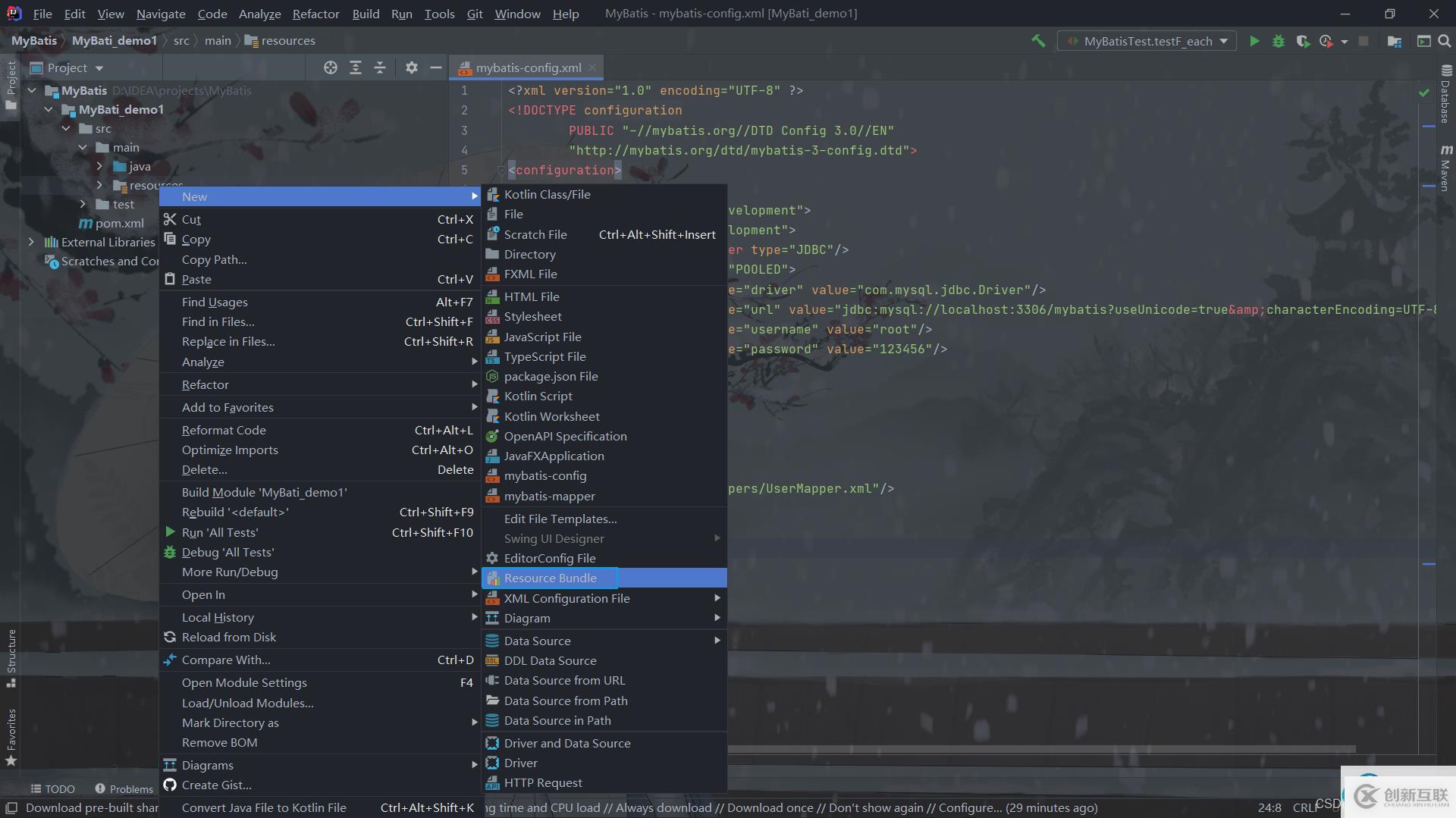Expand the test folder node
The width and height of the screenshot is (1456, 818).
tap(83, 204)
